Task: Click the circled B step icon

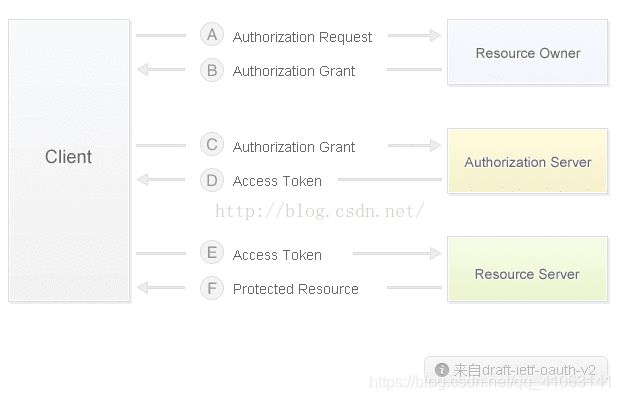Action: click(x=212, y=70)
